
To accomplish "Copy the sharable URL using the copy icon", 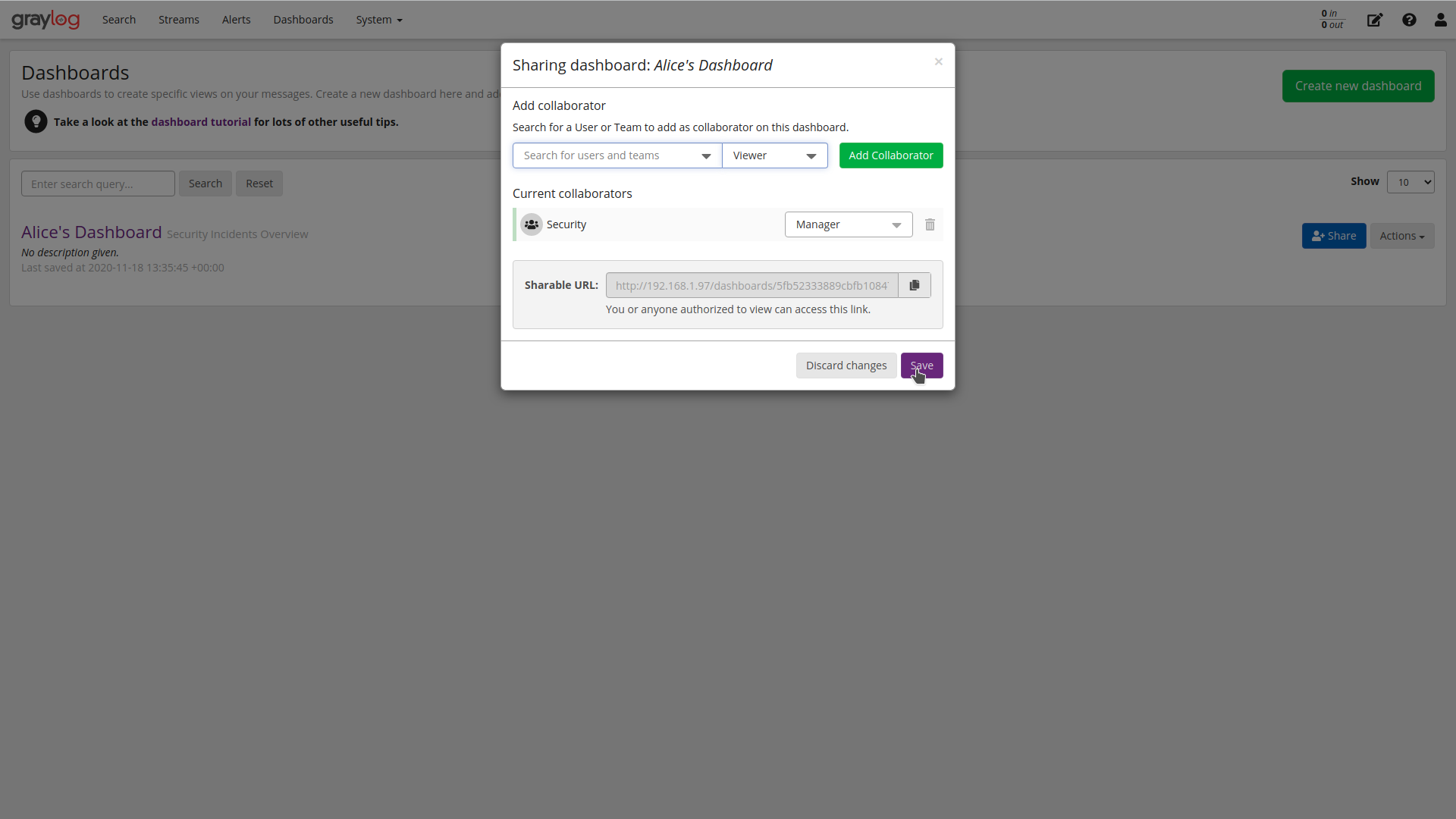I will click(x=914, y=285).
